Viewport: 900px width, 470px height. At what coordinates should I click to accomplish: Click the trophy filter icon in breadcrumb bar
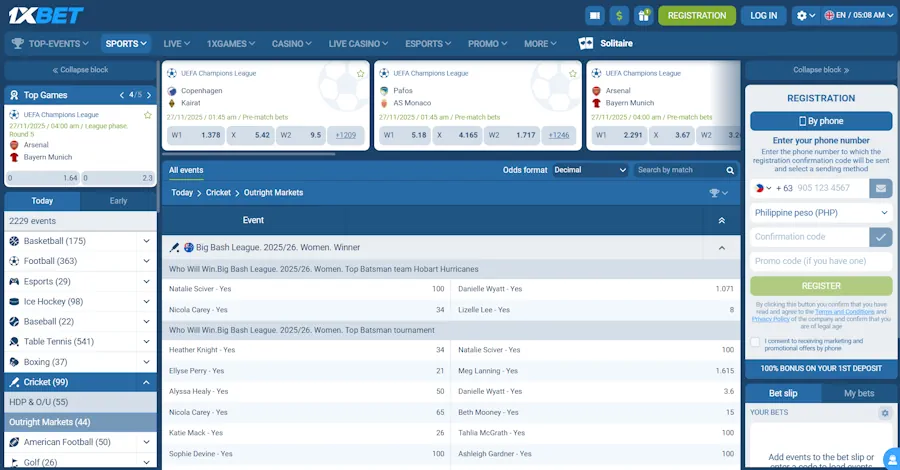click(718, 193)
